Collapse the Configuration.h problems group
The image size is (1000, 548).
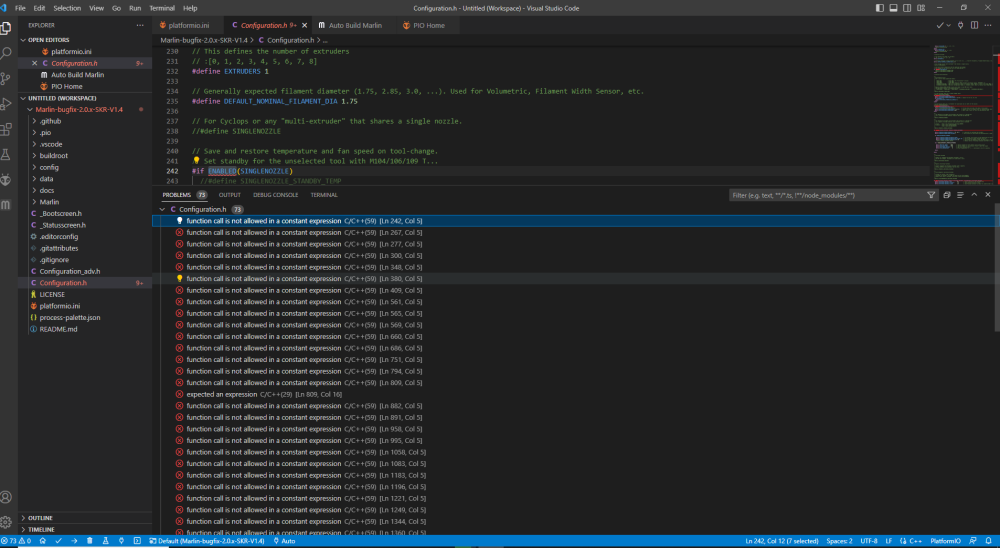click(163, 209)
